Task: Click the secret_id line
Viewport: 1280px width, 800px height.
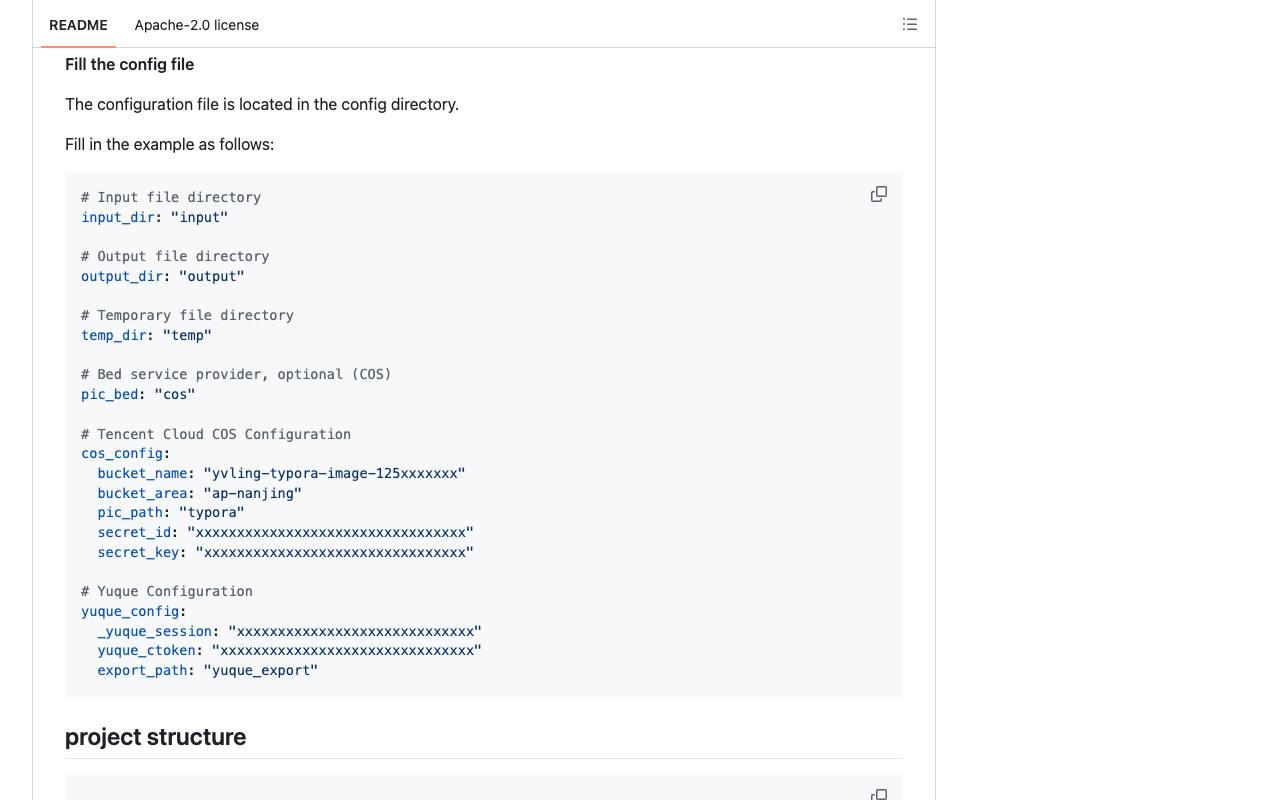Action: tap(285, 532)
